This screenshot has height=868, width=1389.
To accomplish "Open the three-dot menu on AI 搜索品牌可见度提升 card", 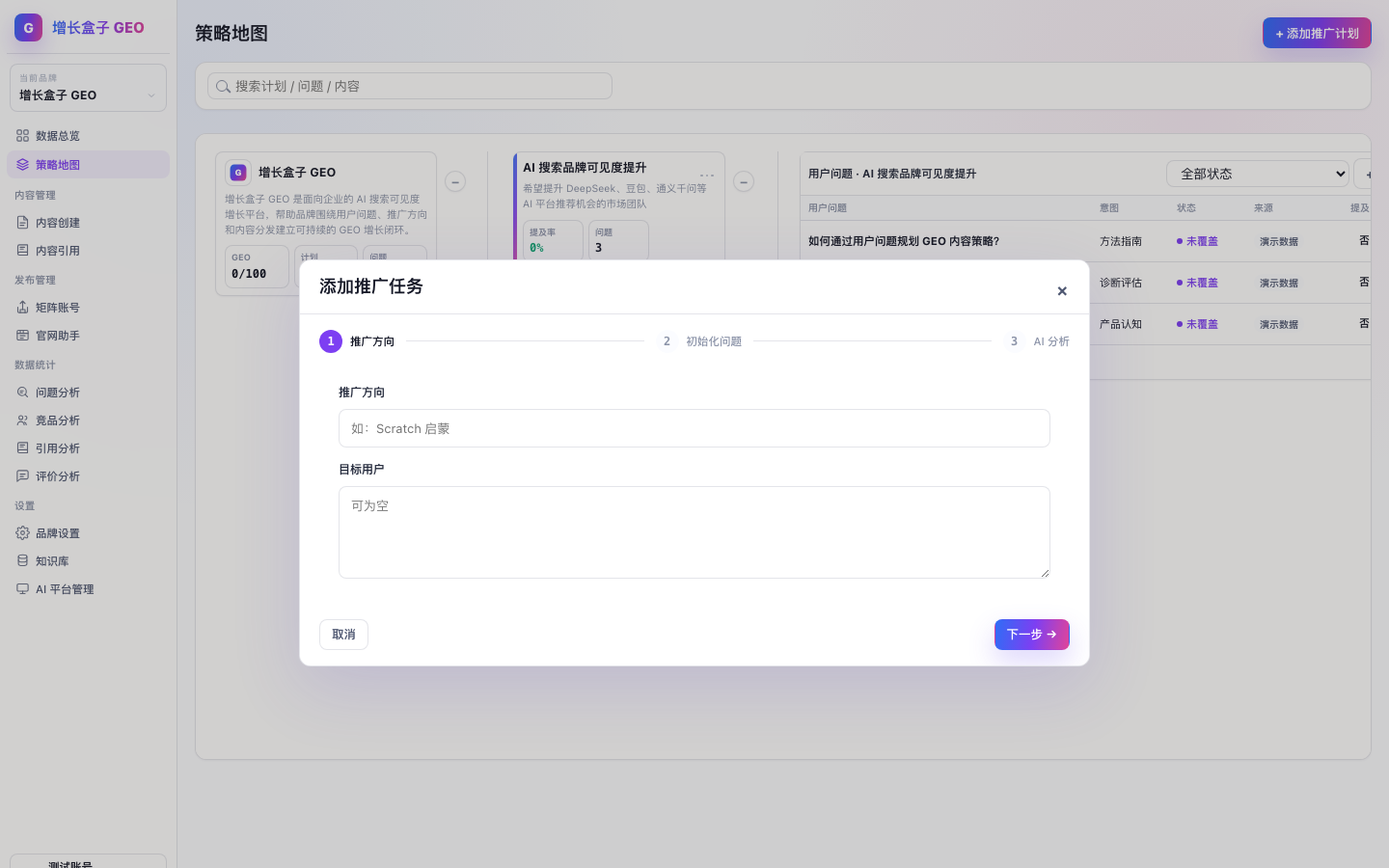I will (707, 176).
